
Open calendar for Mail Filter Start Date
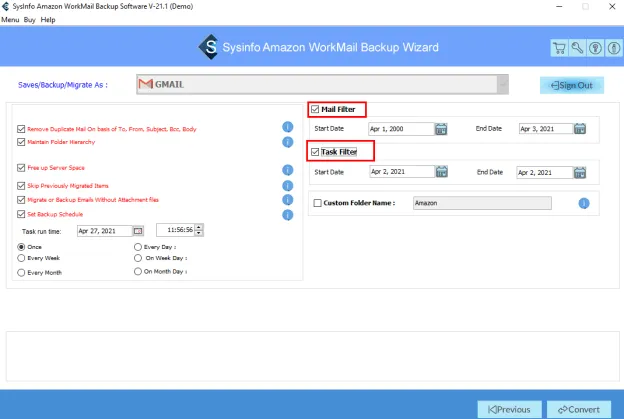point(441,128)
